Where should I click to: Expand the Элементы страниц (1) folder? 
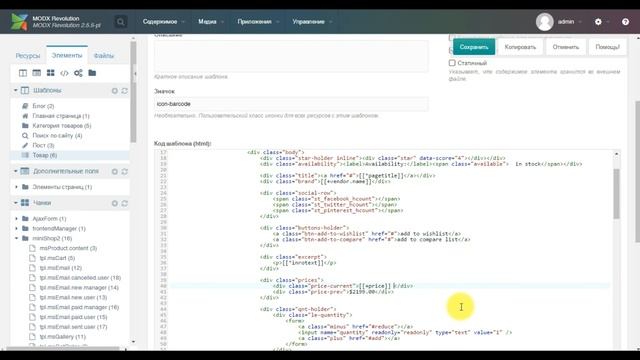[x=16, y=187]
